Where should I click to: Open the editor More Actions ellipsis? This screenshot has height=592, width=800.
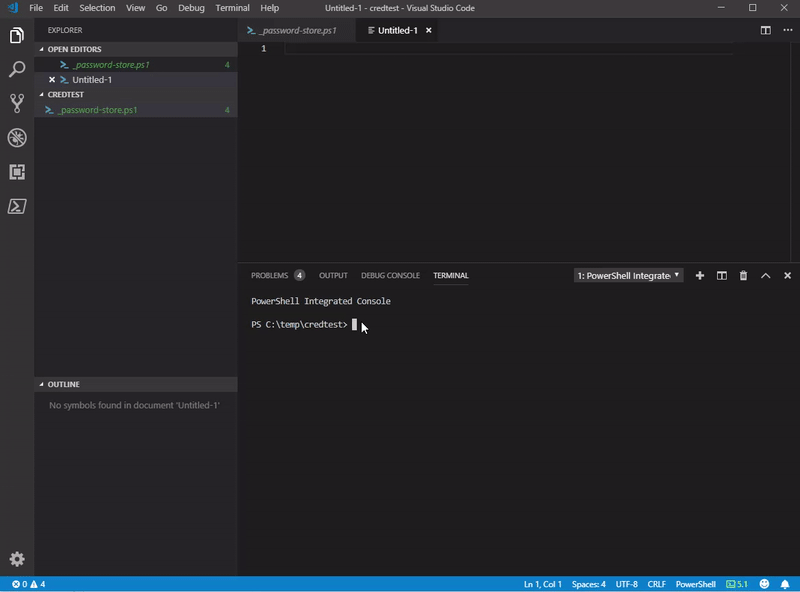[x=787, y=30]
